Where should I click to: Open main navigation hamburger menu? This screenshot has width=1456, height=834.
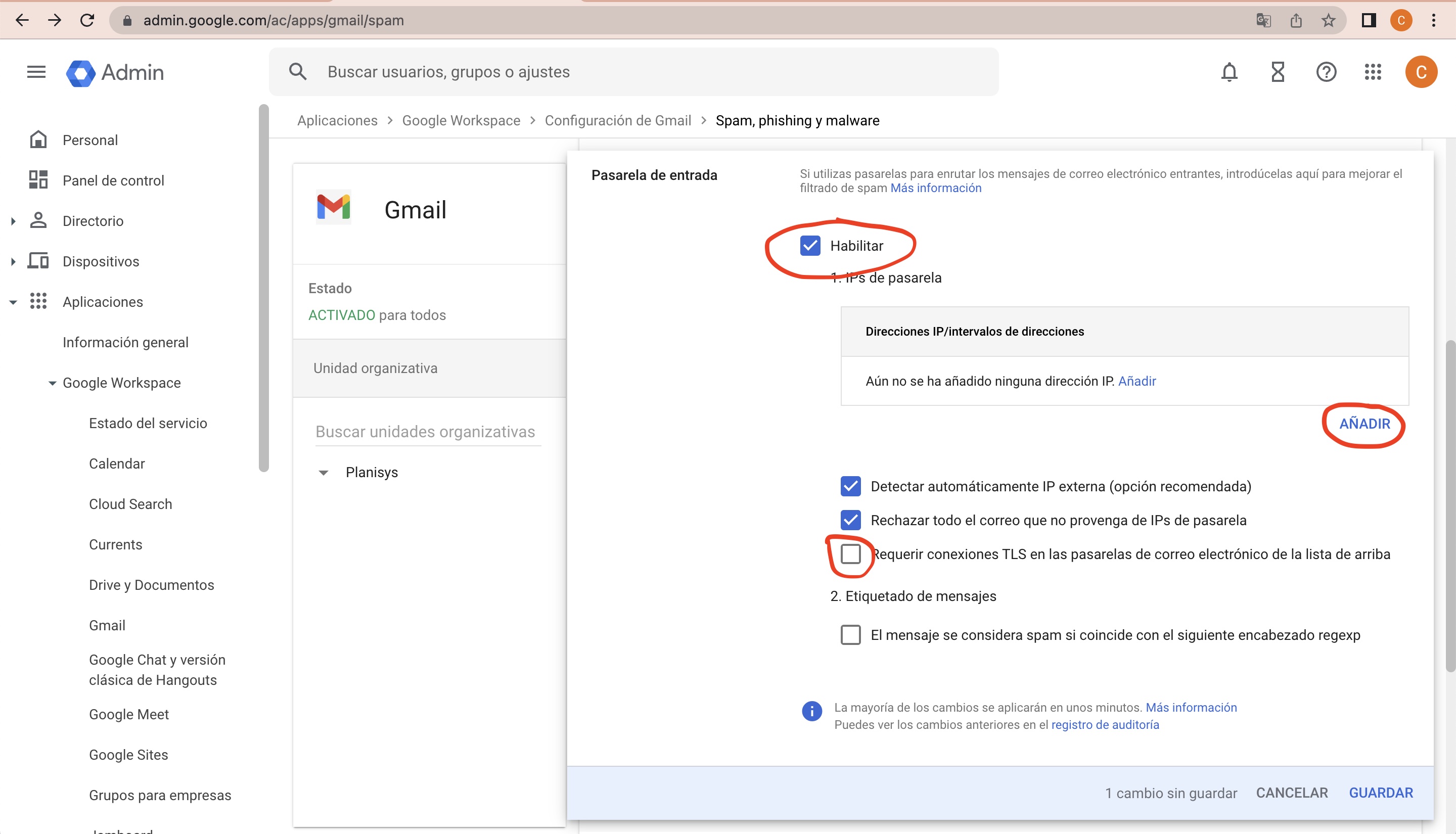tap(36, 71)
